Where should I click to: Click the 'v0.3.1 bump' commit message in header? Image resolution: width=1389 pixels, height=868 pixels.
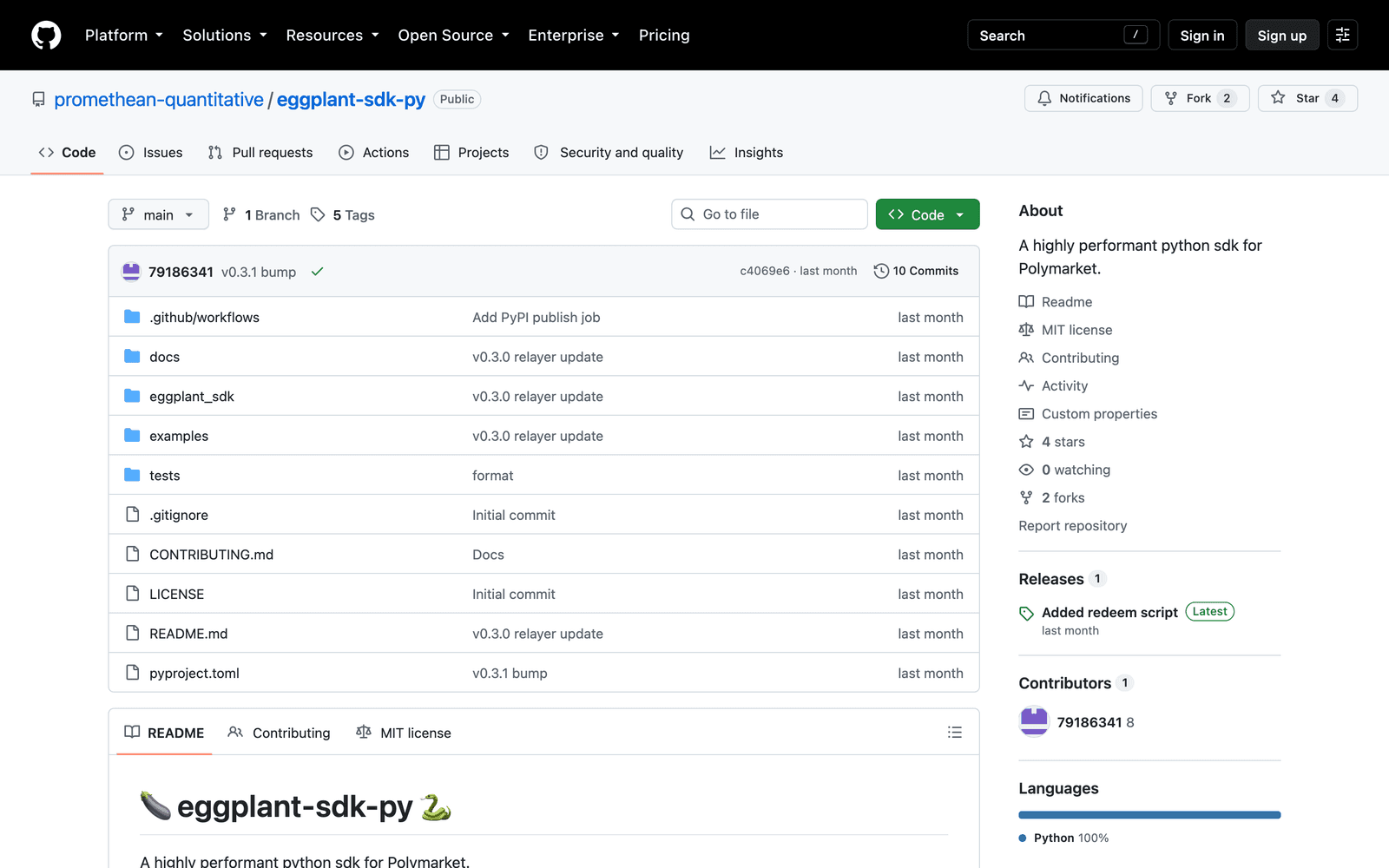click(259, 272)
